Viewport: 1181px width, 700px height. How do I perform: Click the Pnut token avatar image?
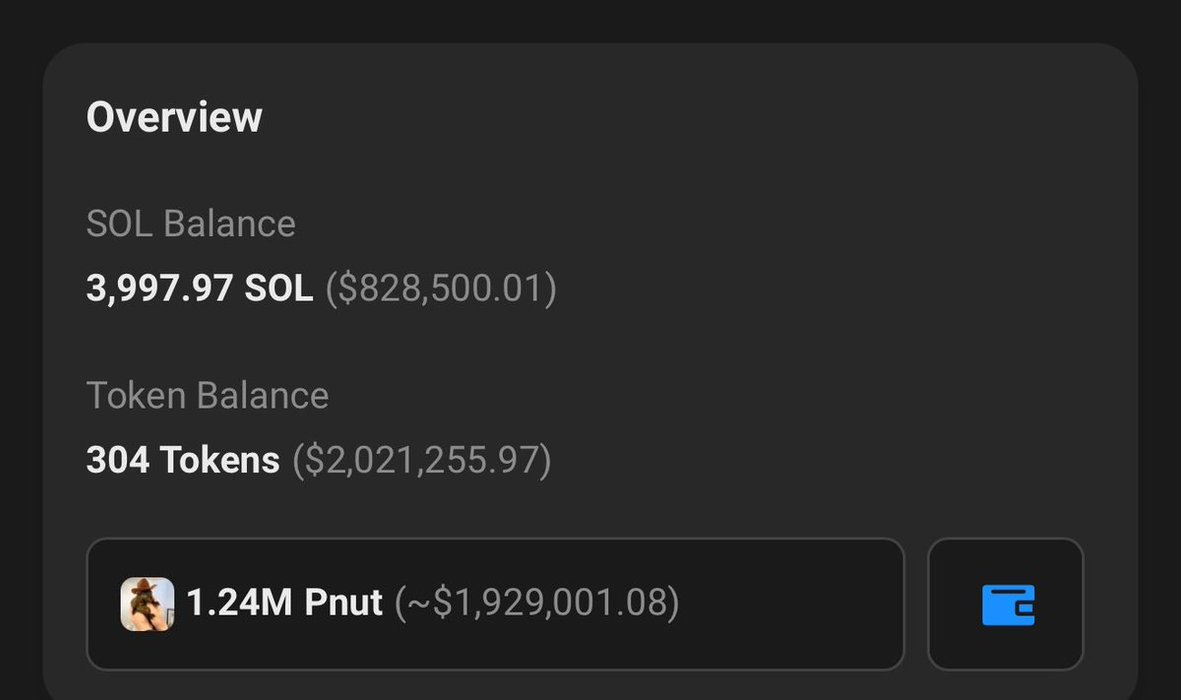[x=147, y=604]
